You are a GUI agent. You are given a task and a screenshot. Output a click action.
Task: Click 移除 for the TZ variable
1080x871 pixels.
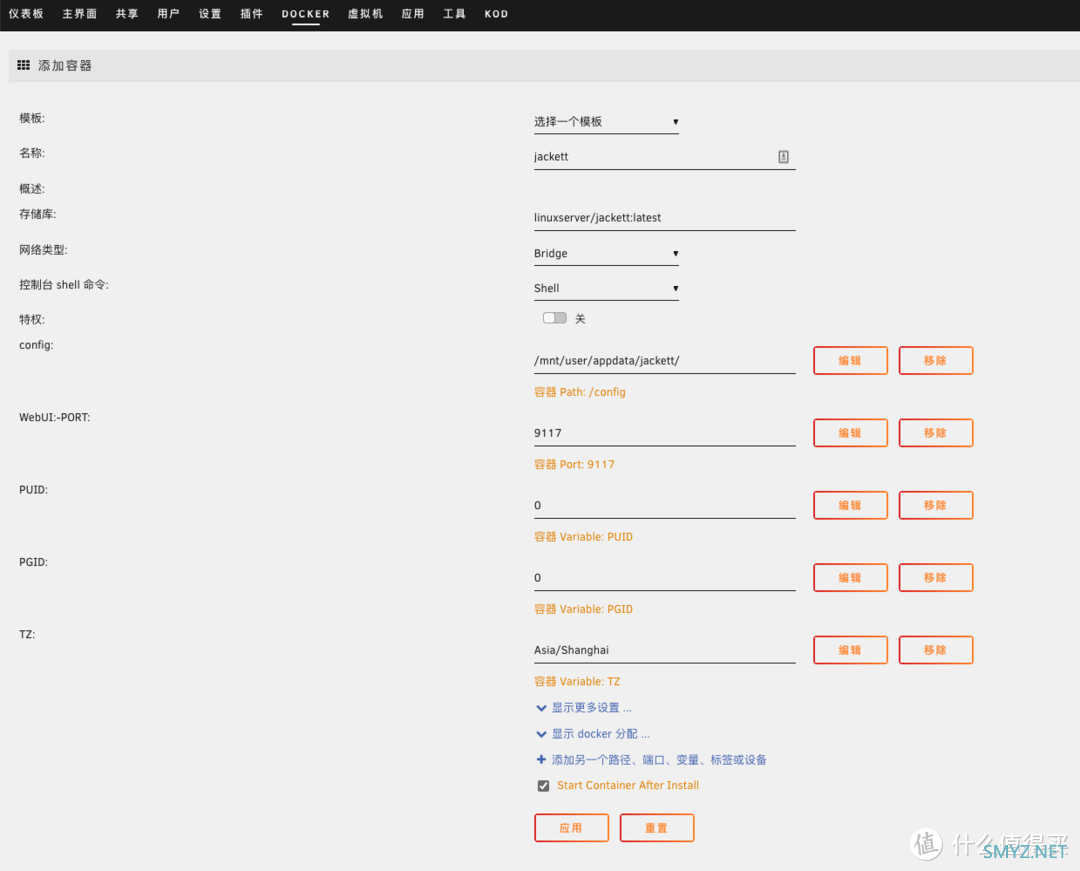click(935, 650)
